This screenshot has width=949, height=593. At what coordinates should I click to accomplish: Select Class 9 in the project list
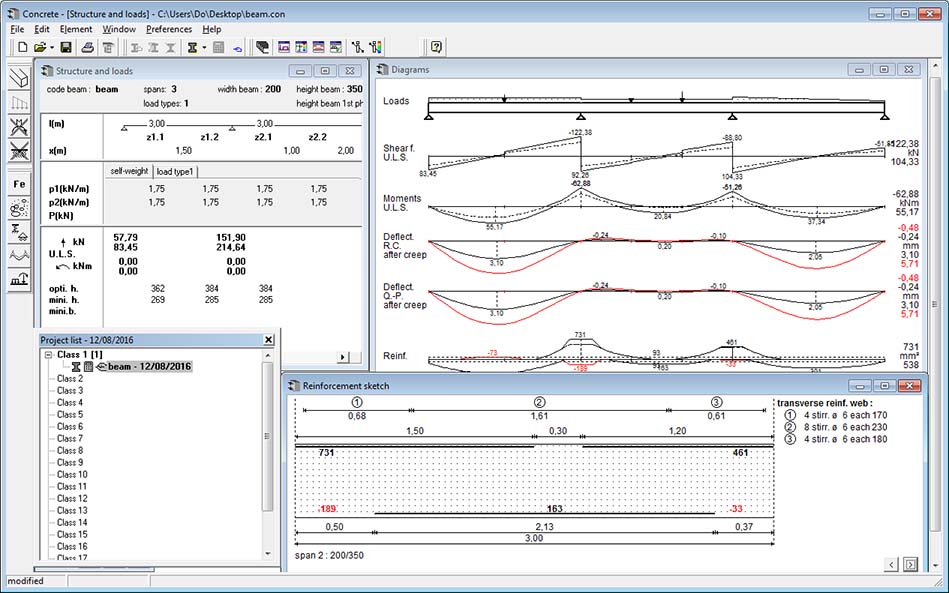pyautogui.click(x=70, y=462)
